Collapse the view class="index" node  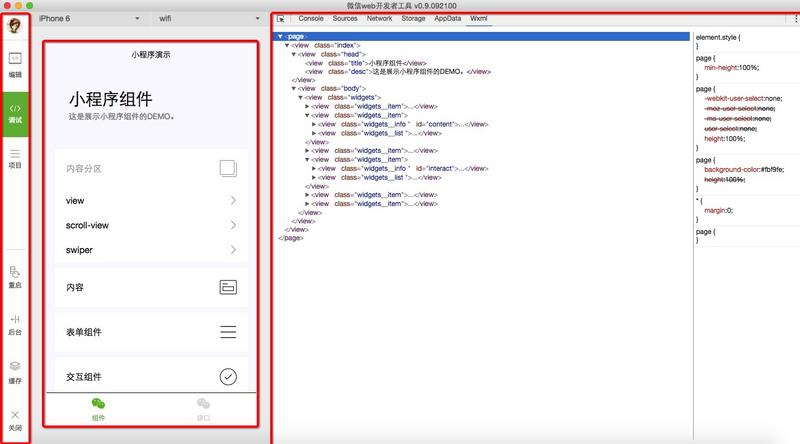[x=287, y=45]
